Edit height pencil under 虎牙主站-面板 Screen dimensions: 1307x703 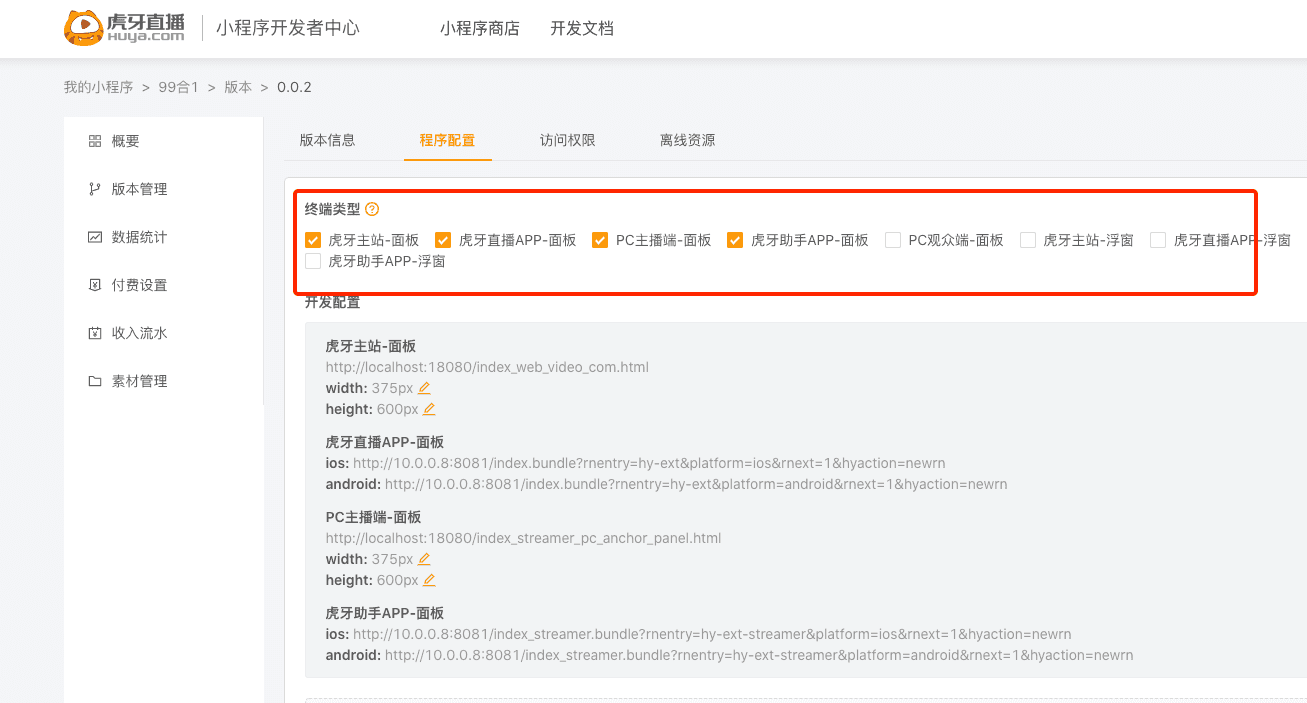click(429, 409)
